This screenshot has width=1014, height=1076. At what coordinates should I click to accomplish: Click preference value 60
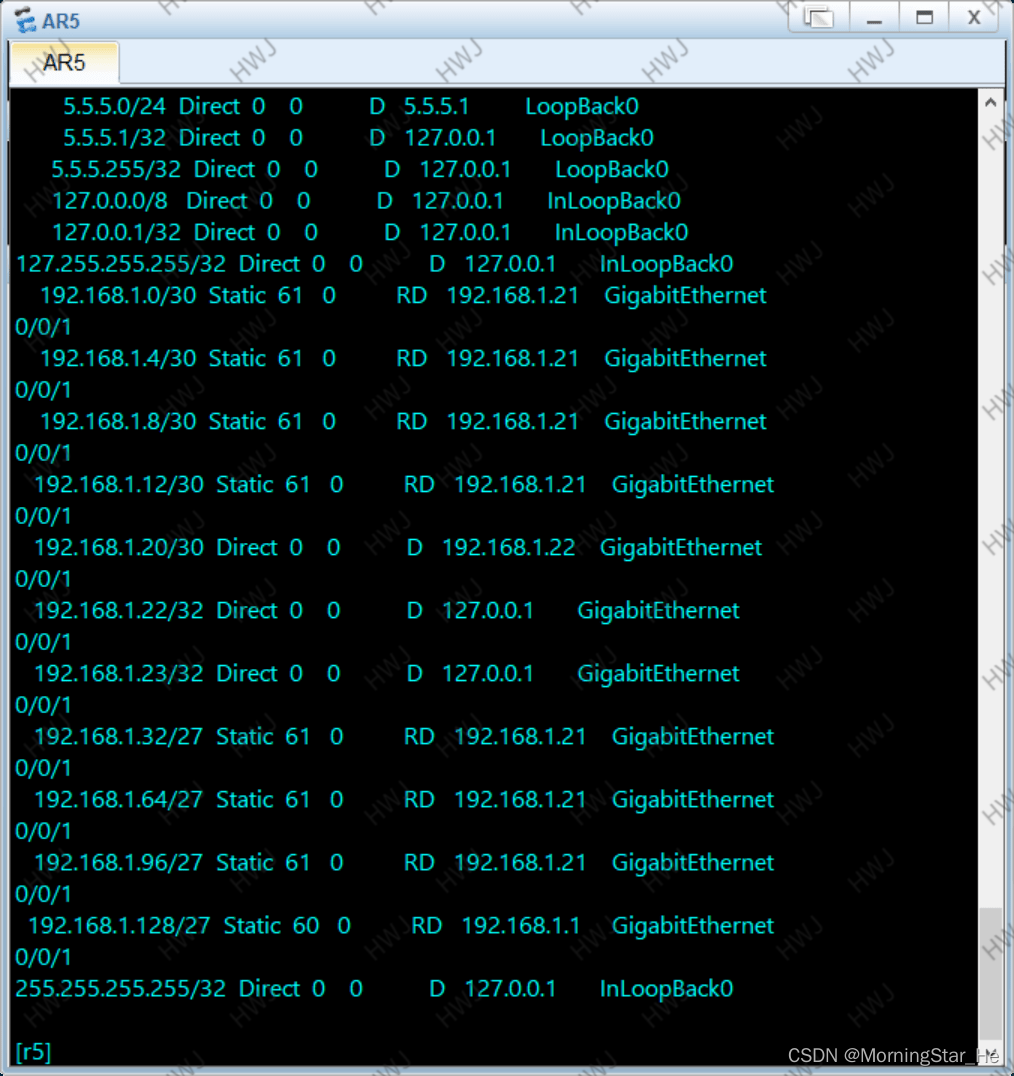(306, 926)
